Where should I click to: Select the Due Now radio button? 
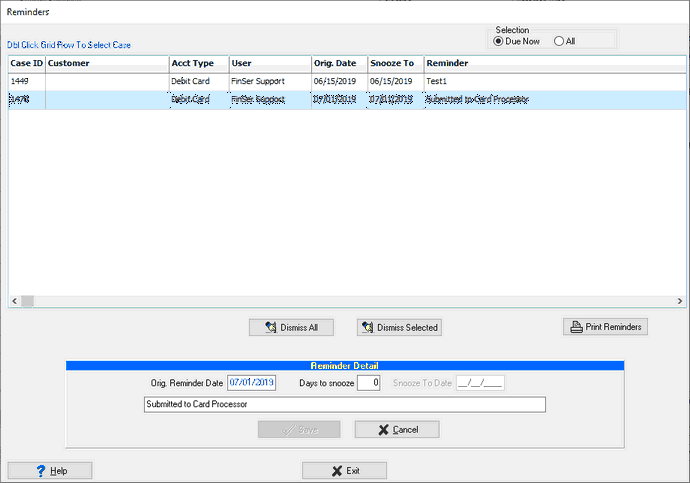[499, 41]
